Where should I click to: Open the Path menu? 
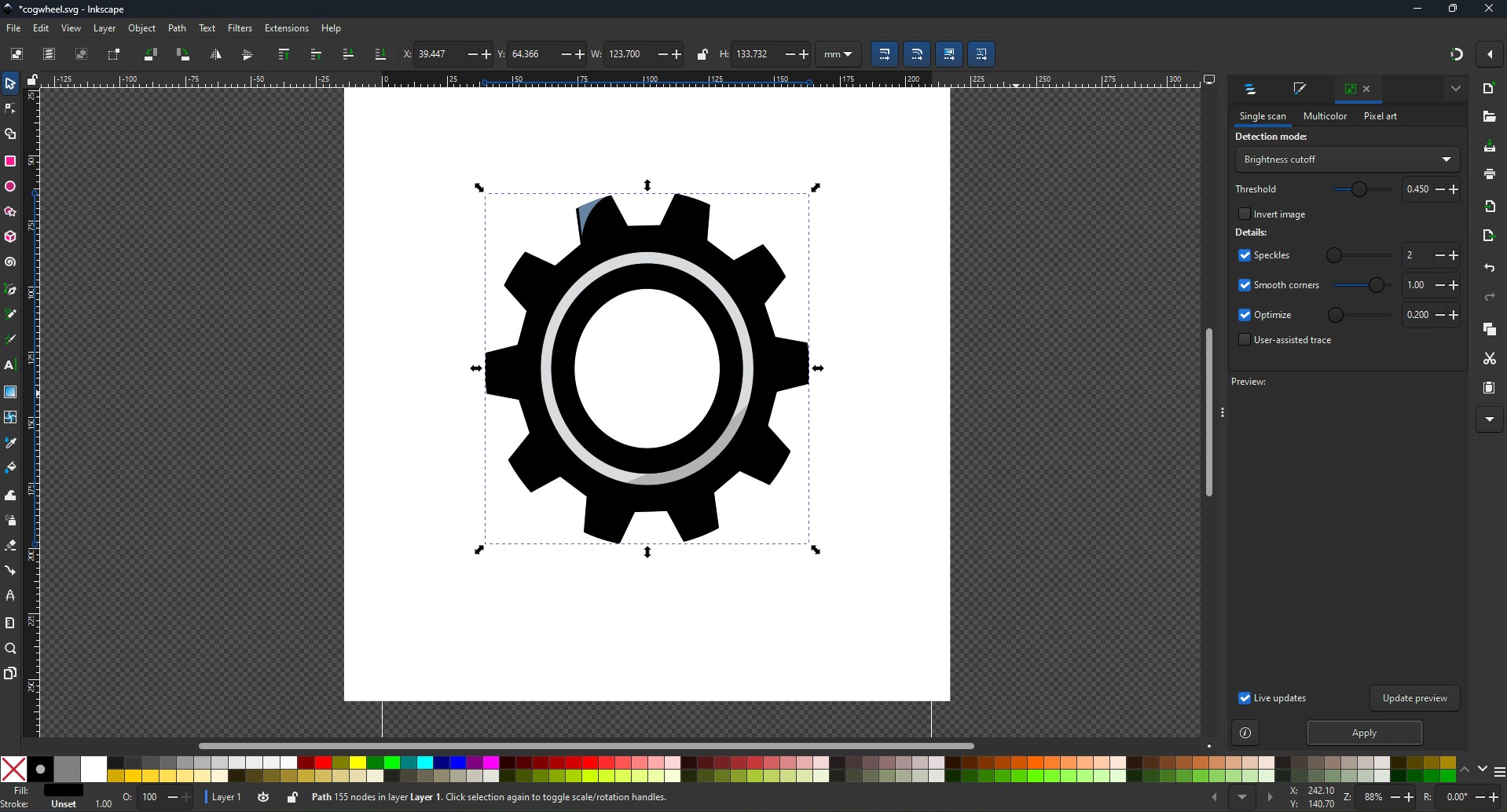(x=178, y=28)
